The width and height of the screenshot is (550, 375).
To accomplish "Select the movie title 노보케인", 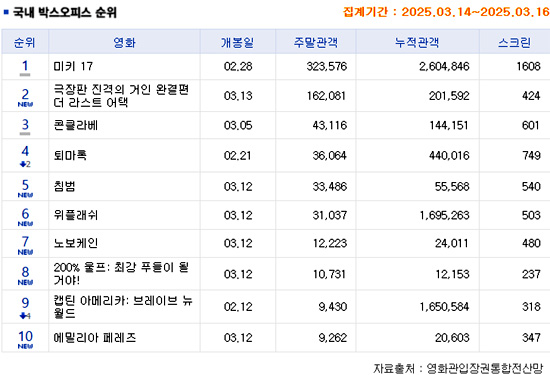I will click(75, 243).
